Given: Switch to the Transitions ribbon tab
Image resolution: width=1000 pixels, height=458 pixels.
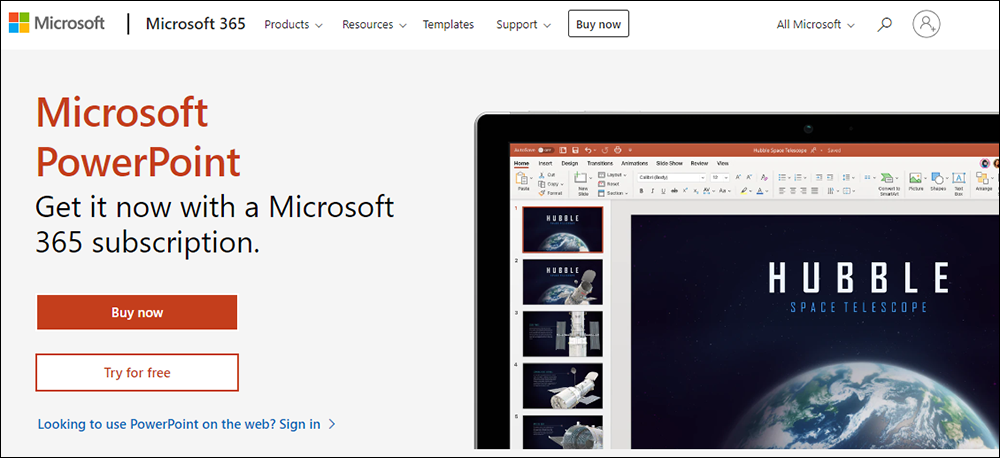Looking at the screenshot, I should coord(599,163).
